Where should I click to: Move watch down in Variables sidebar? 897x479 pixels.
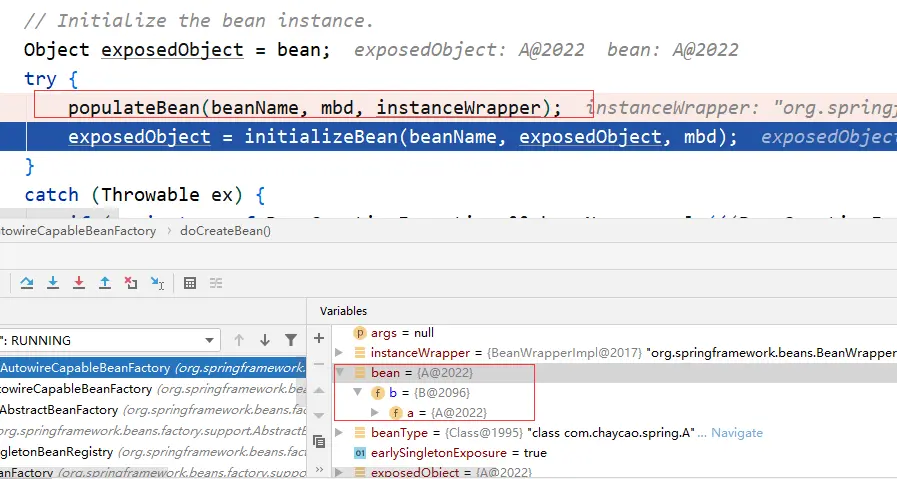pos(319,415)
